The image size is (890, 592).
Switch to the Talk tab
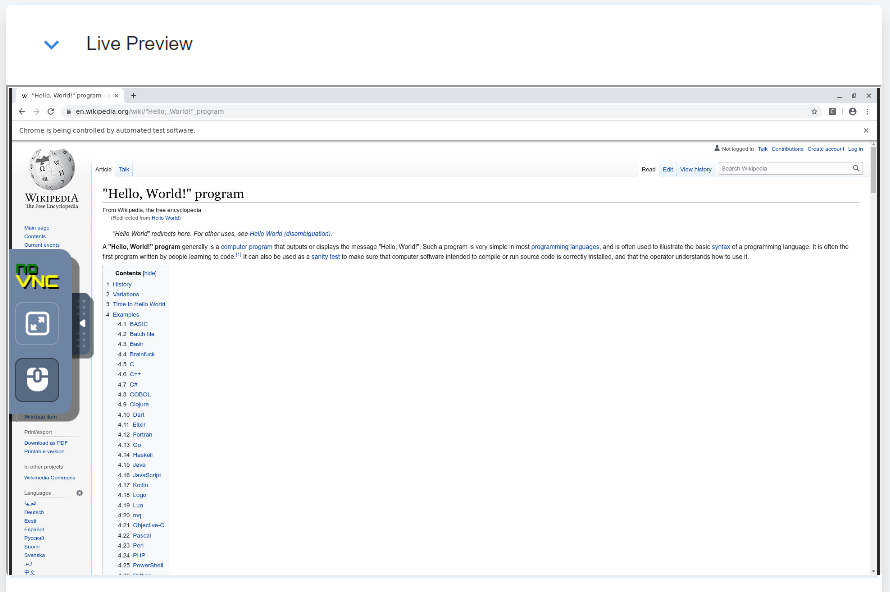[124, 169]
